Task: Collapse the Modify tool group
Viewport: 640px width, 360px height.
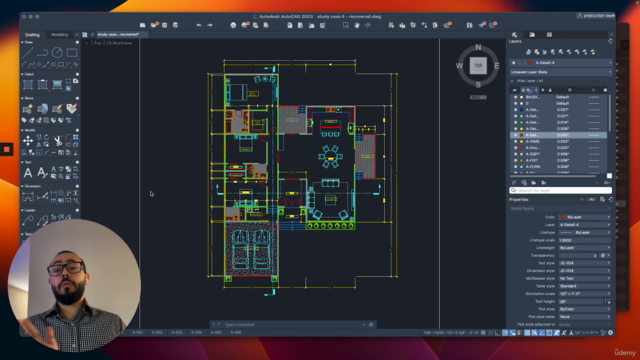Action: (22, 130)
